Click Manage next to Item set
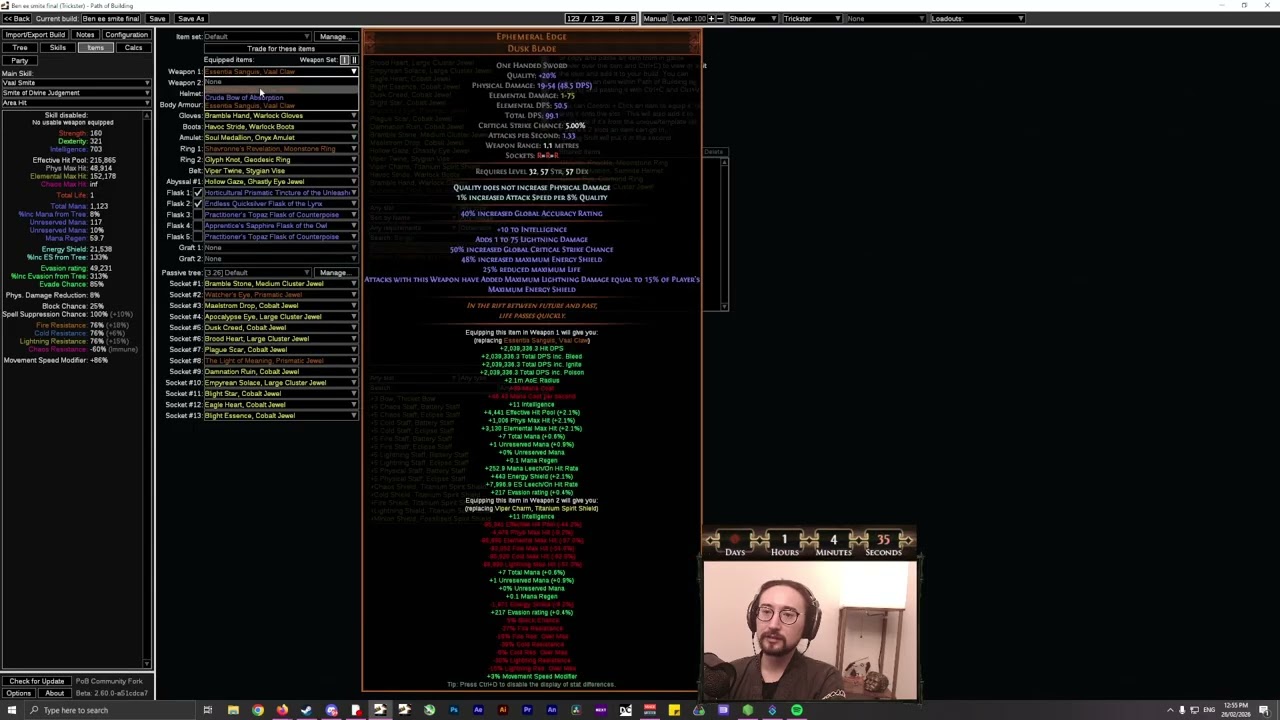The width and height of the screenshot is (1280, 720). click(336, 36)
